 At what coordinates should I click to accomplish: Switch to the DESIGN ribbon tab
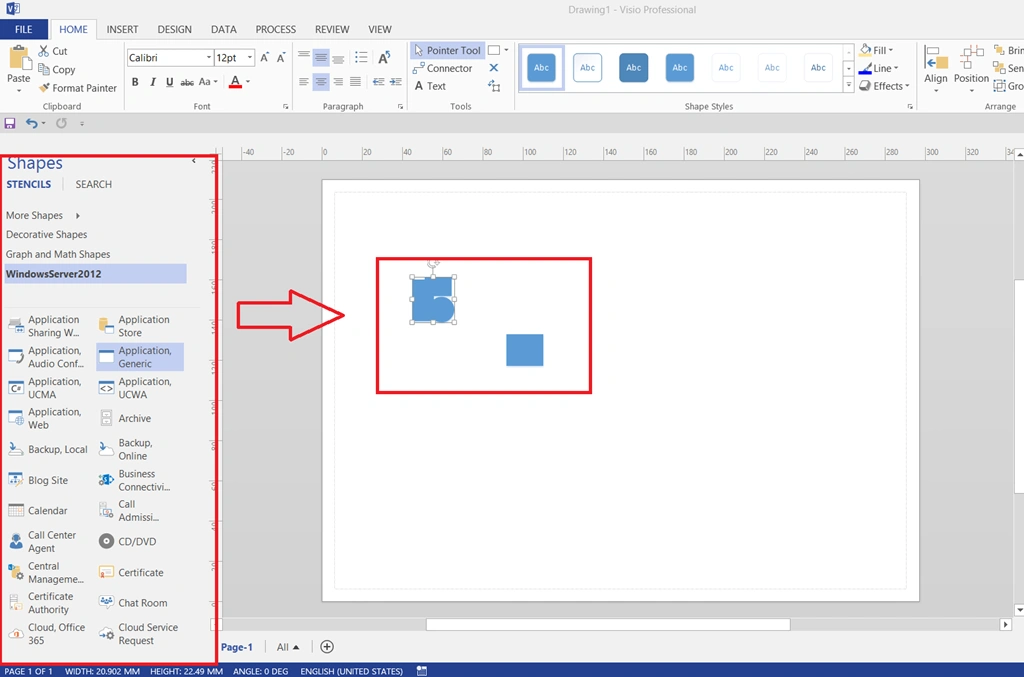[x=174, y=30]
